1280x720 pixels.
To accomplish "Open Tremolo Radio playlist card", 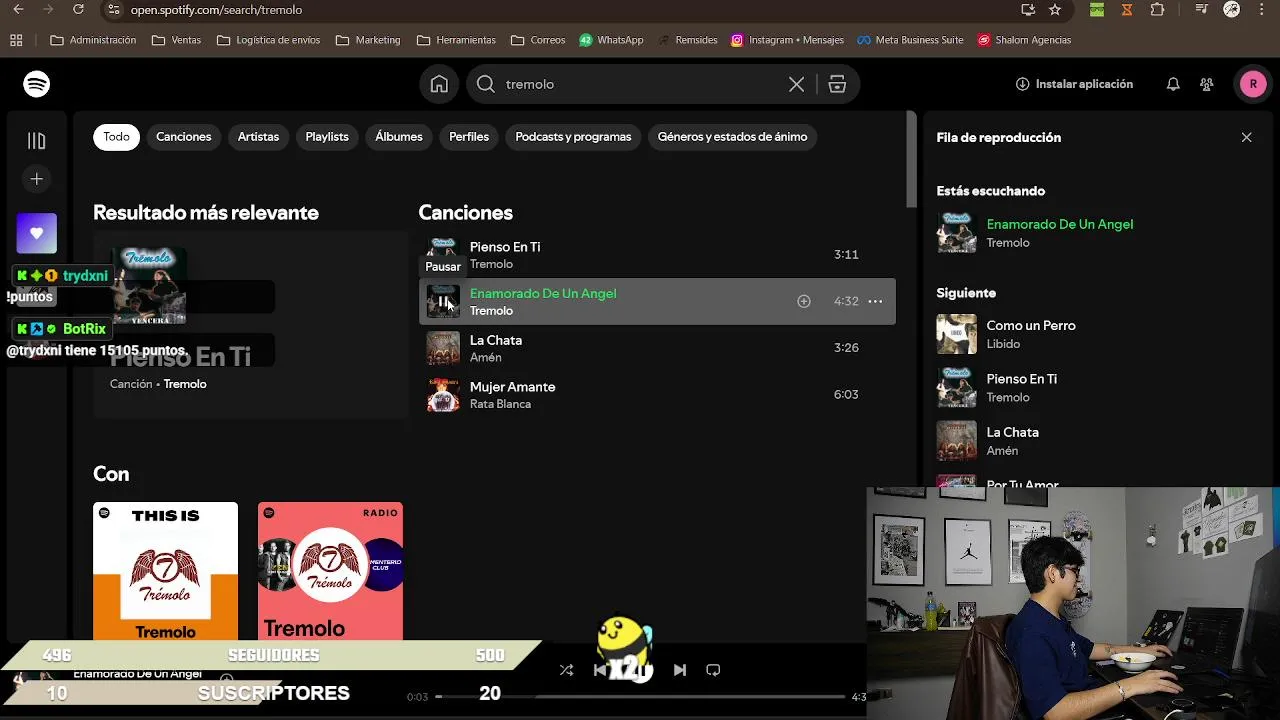I will tap(330, 571).
